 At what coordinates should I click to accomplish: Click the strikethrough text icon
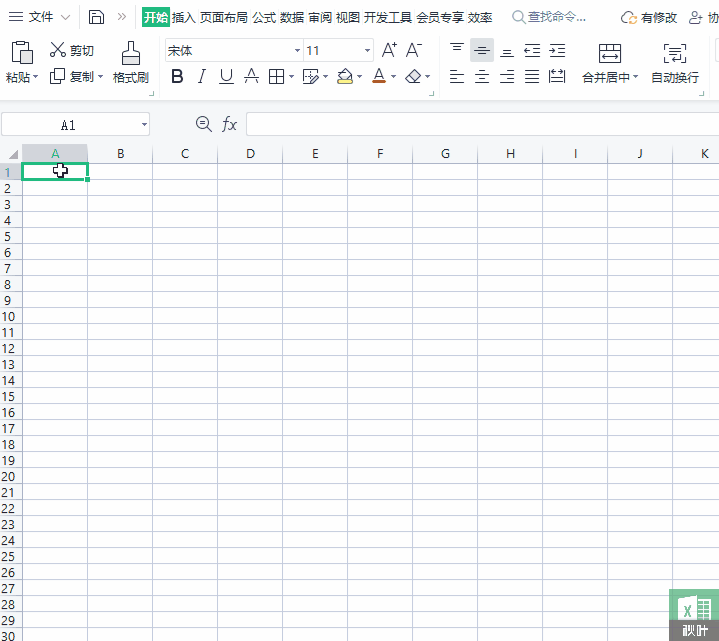(x=252, y=77)
